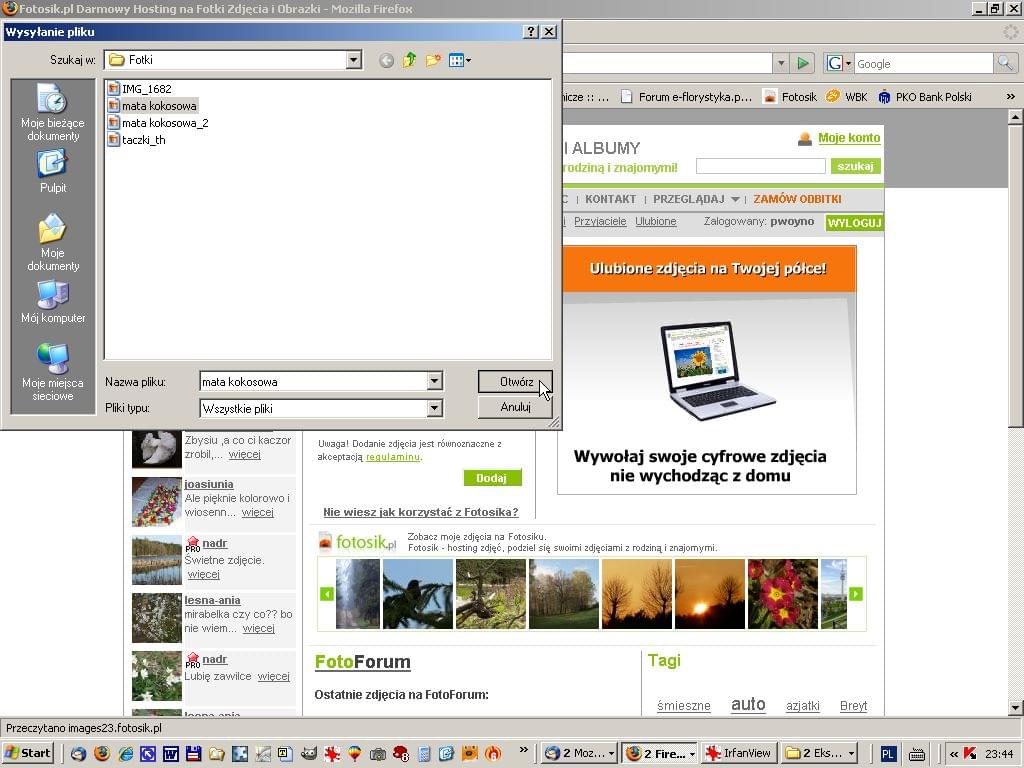Click the Anuluj button

[x=515, y=407]
